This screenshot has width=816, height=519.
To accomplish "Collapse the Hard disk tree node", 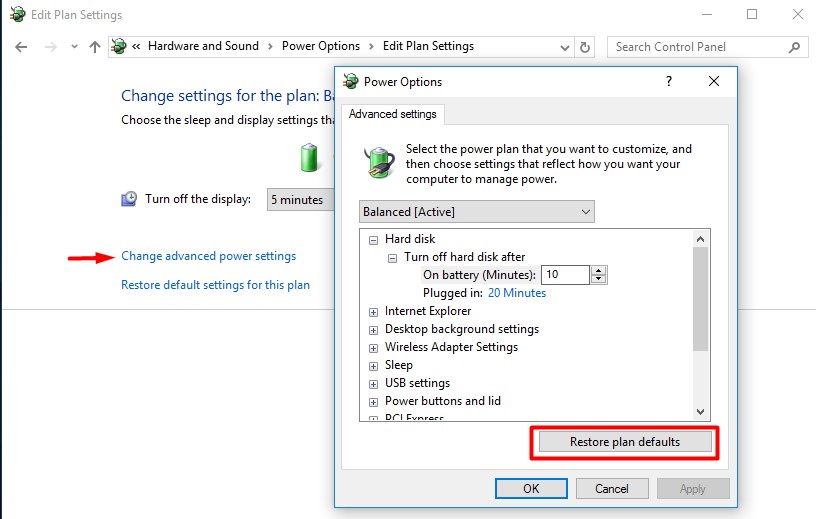I will click(x=374, y=240).
